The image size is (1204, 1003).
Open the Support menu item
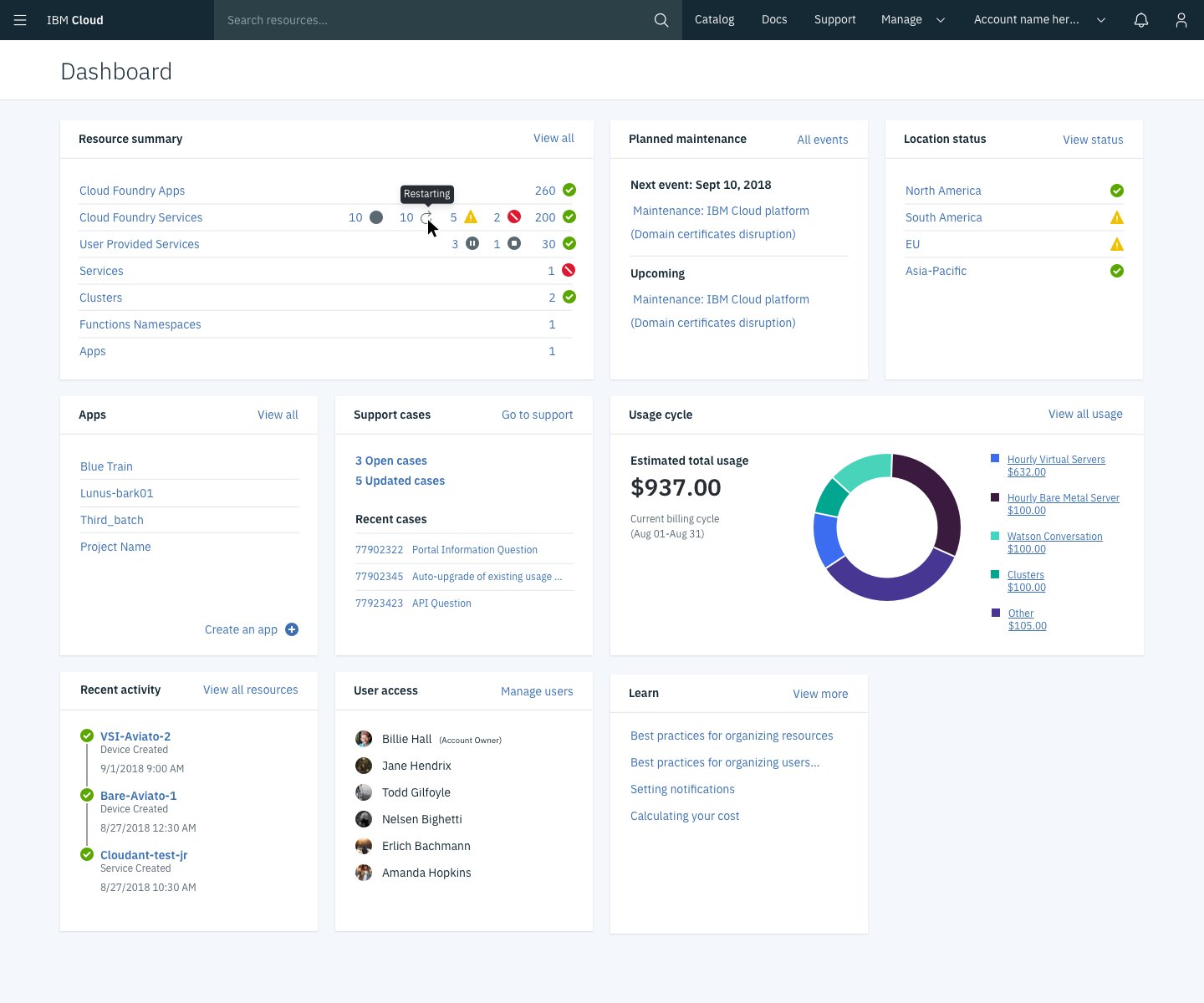[835, 20]
